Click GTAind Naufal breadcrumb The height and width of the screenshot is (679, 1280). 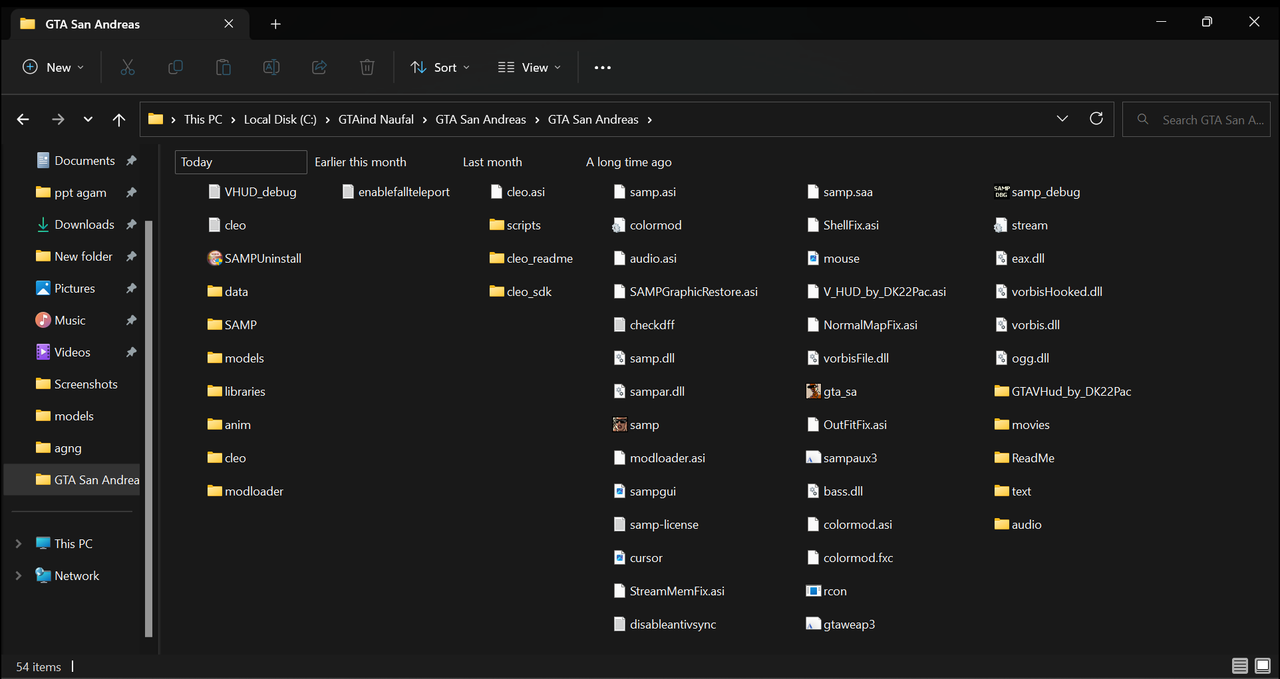(x=376, y=119)
